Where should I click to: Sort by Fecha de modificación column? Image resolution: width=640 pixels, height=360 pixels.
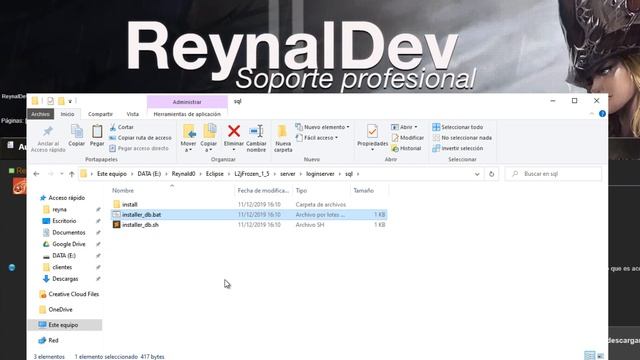click(x=263, y=191)
